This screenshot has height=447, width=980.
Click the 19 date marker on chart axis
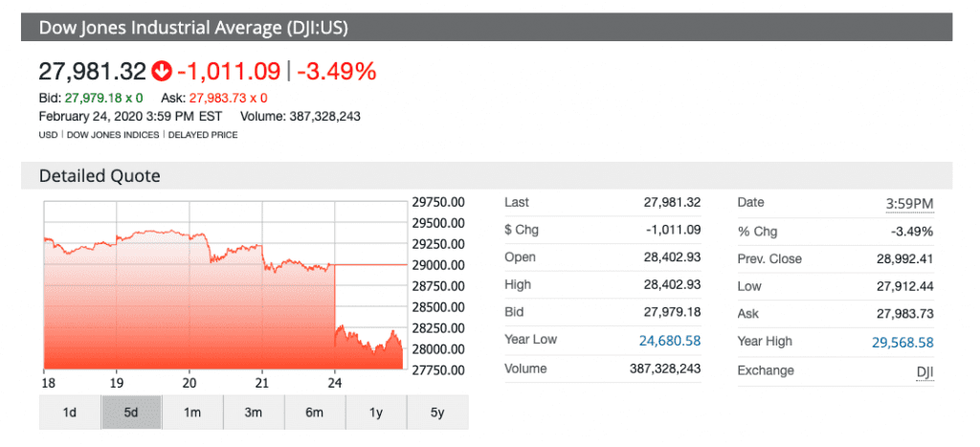coord(116,382)
